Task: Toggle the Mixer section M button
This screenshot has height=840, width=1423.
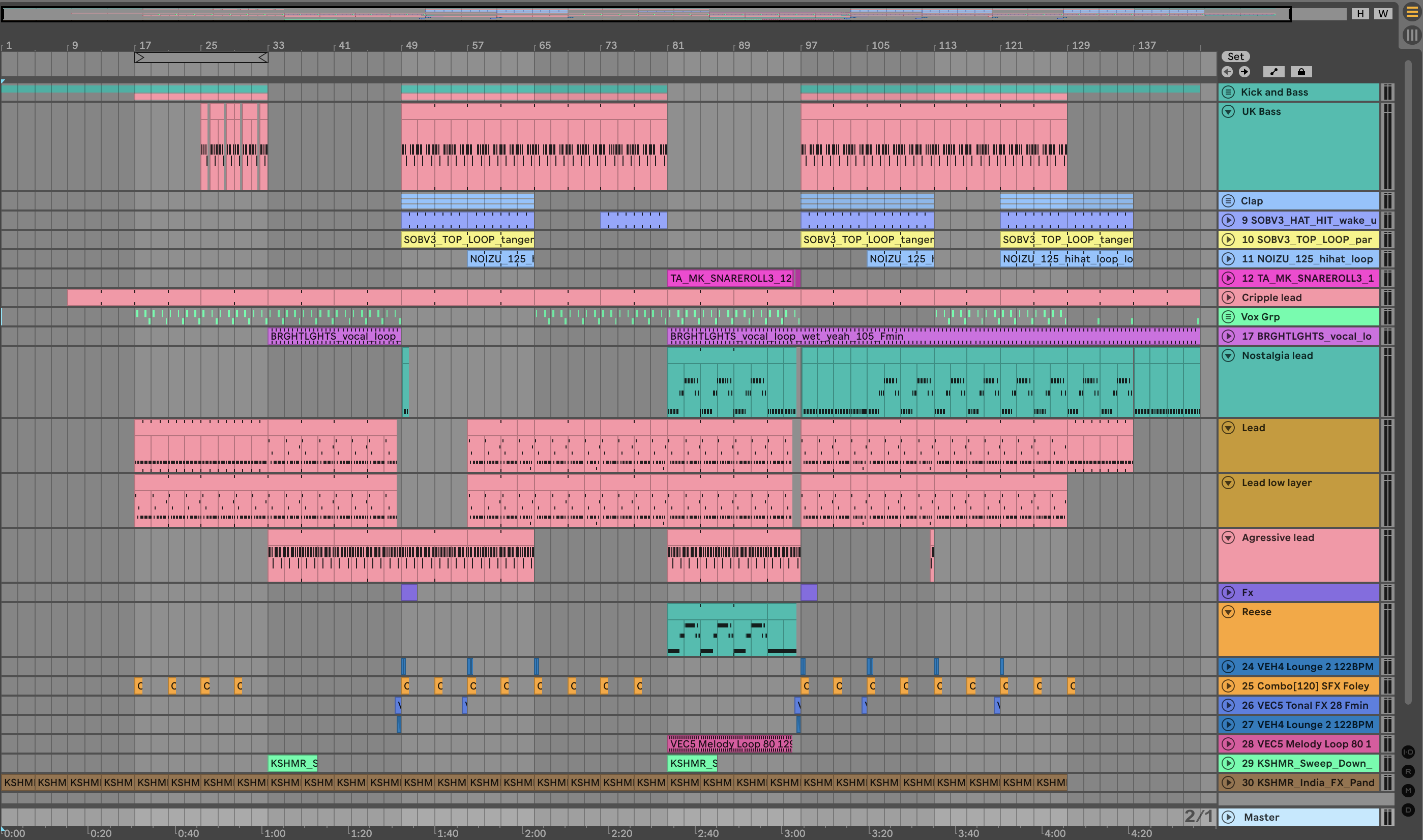Action: tap(1408, 791)
